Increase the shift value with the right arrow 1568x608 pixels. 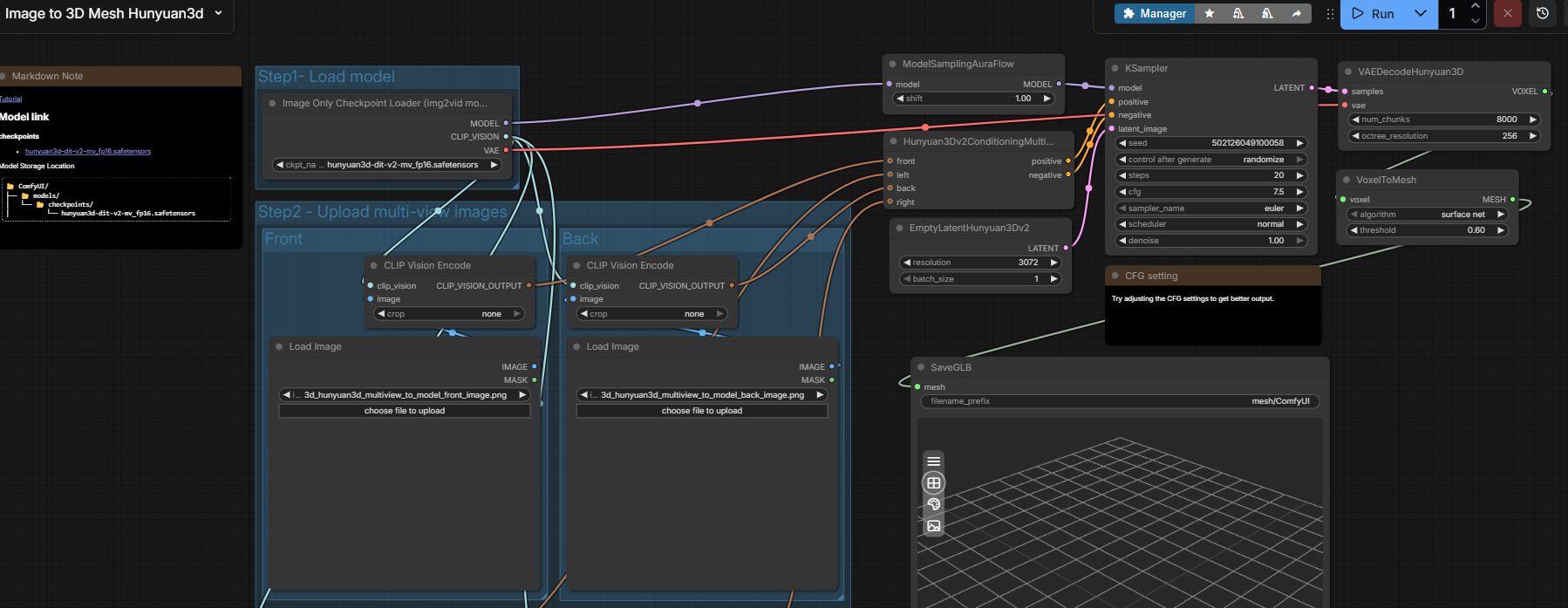pos(1047,99)
